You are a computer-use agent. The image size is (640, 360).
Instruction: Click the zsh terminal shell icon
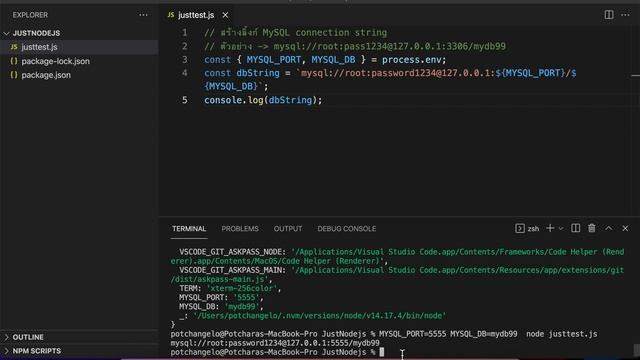coord(520,228)
